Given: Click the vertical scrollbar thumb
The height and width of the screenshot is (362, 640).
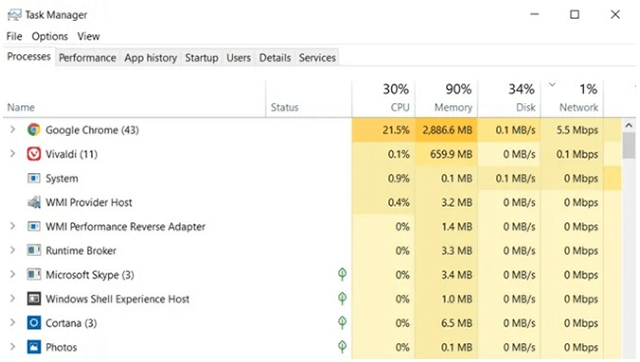Looking at the screenshot, I should click(629, 145).
